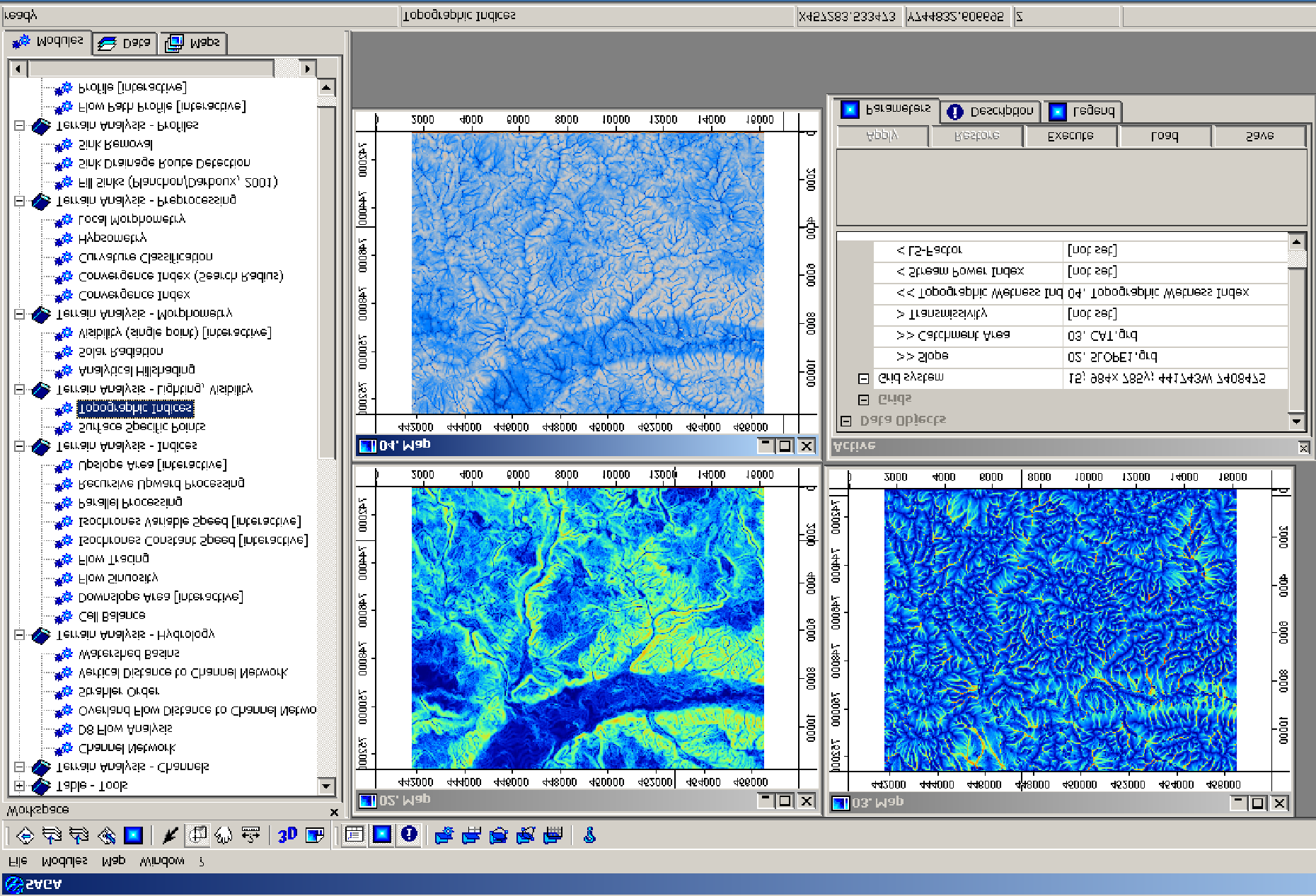
Task: Click the LS-Factor [not set] value
Action: 1175,250
